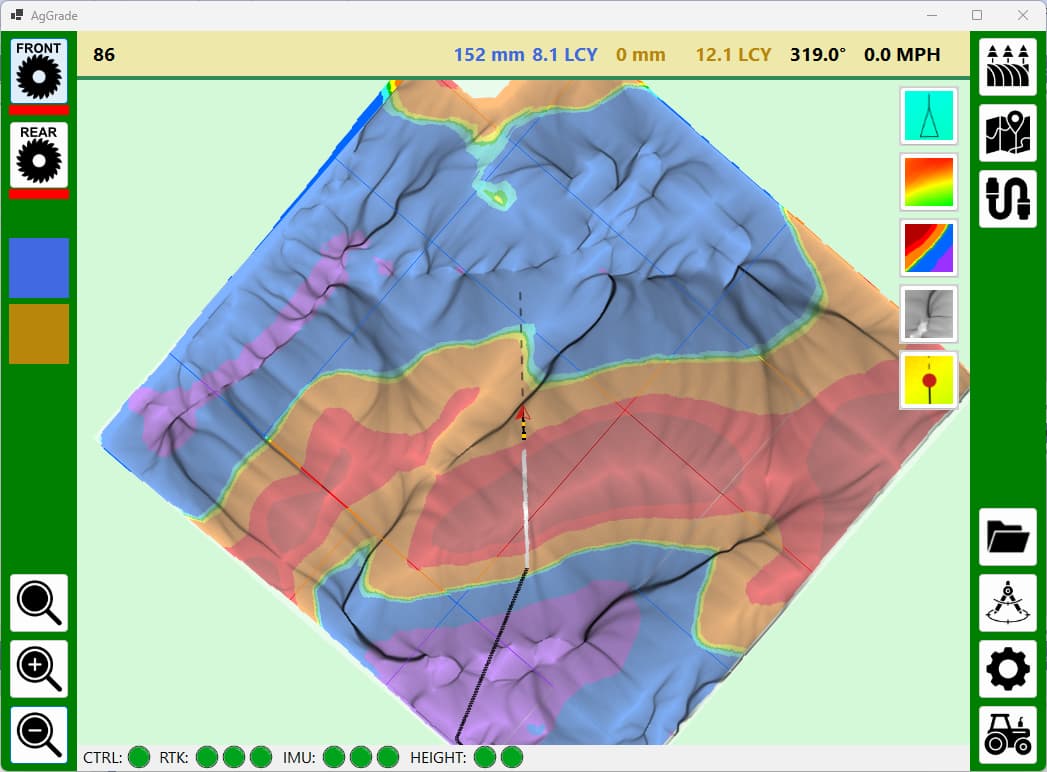
Task: Zoom in with the plus magnifier
Action: pos(39,669)
